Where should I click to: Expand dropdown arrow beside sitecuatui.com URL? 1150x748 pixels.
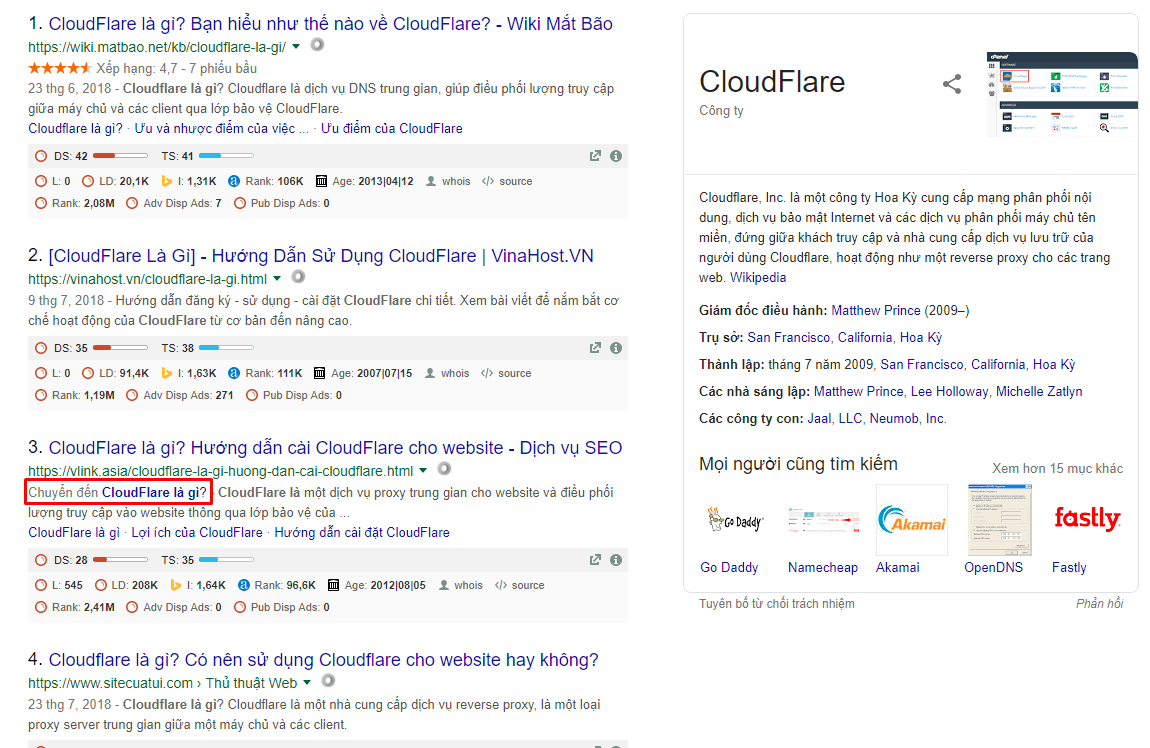[307, 683]
